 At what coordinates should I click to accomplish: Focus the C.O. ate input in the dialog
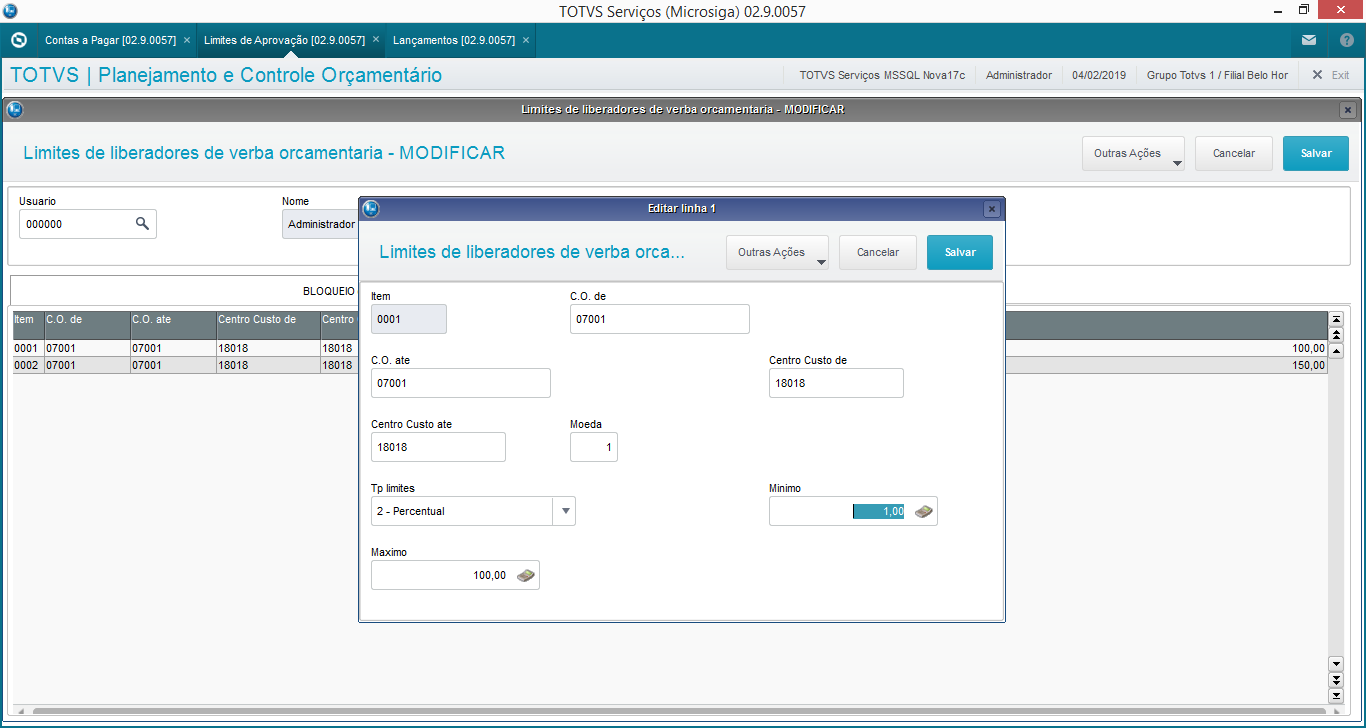pos(461,383)
